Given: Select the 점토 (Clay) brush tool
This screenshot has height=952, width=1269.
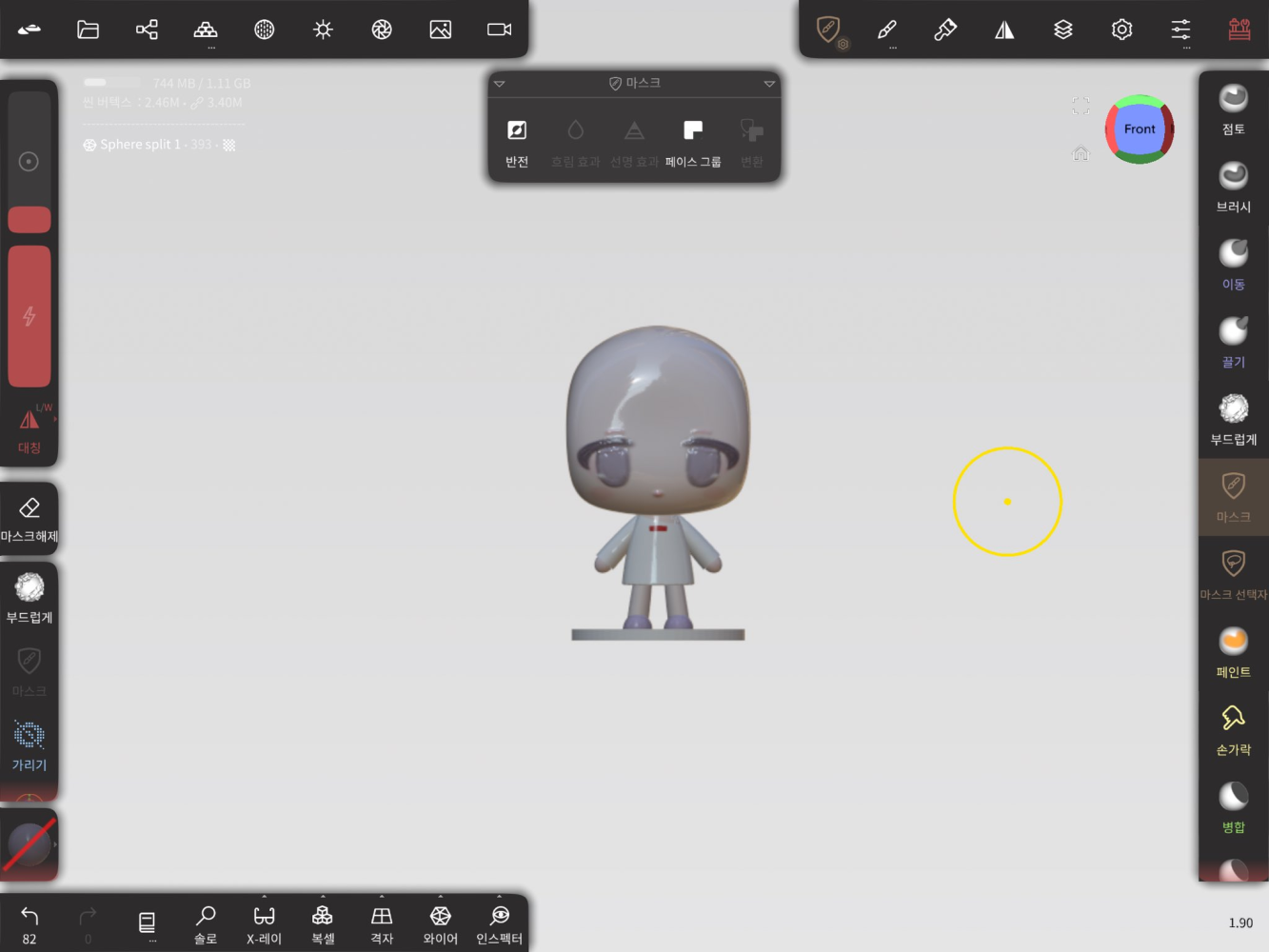Looking at the screenshot, I should (1233, 109).
